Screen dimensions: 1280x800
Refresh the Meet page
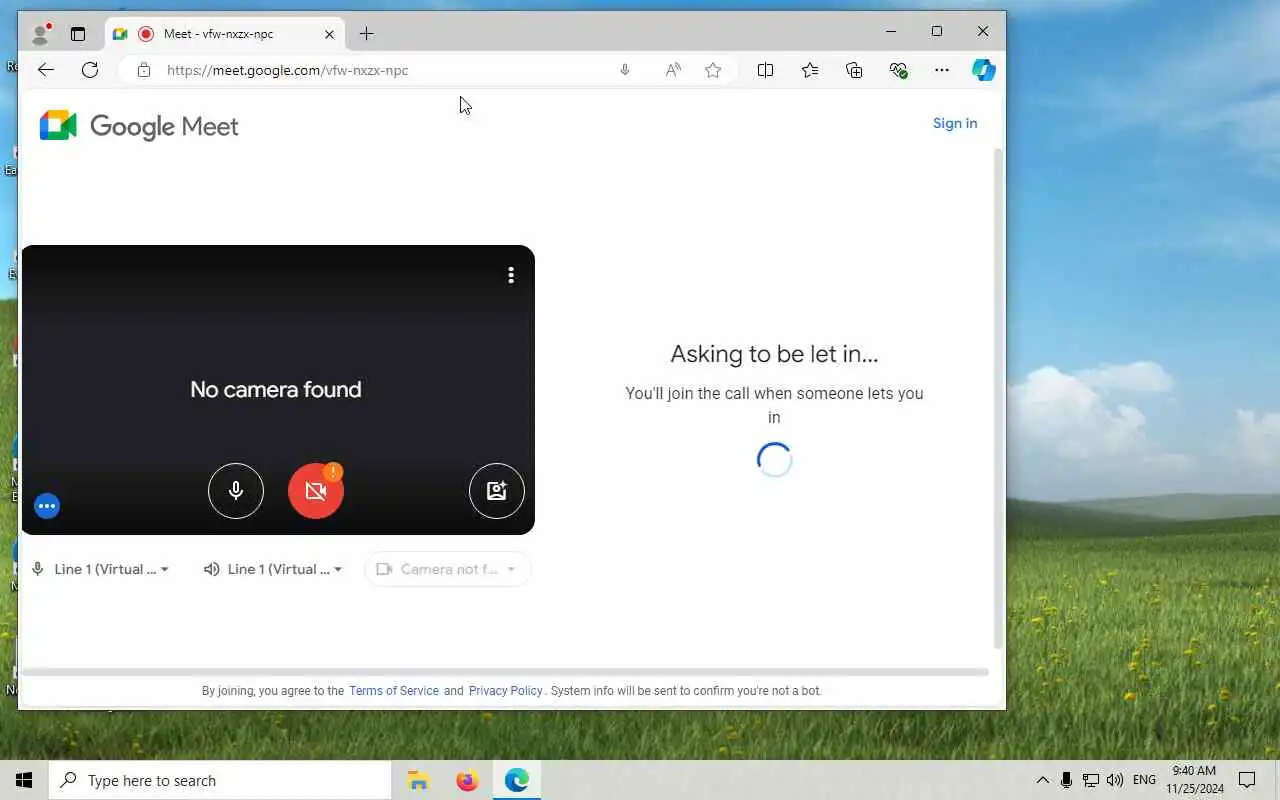(90, 70)
